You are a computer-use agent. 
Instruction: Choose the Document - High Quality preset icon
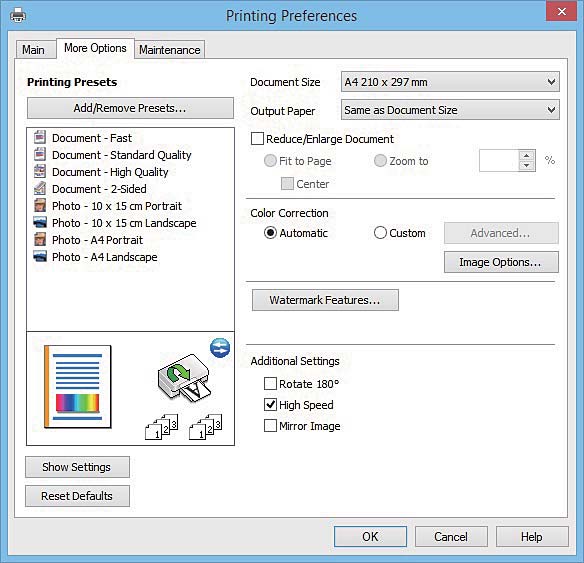[40, 172]
